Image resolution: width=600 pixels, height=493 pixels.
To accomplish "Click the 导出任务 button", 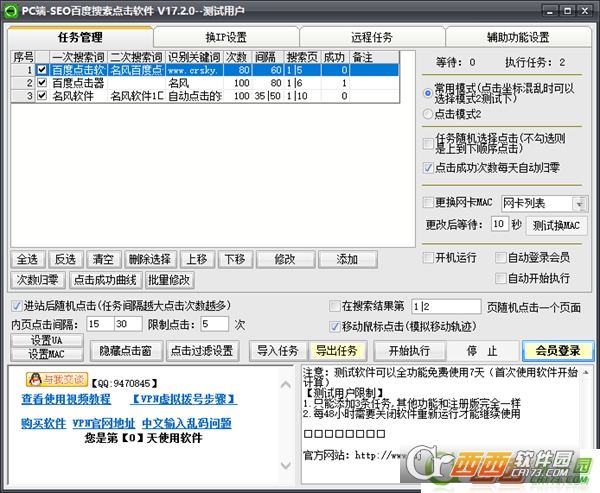I will click(337, 351).
